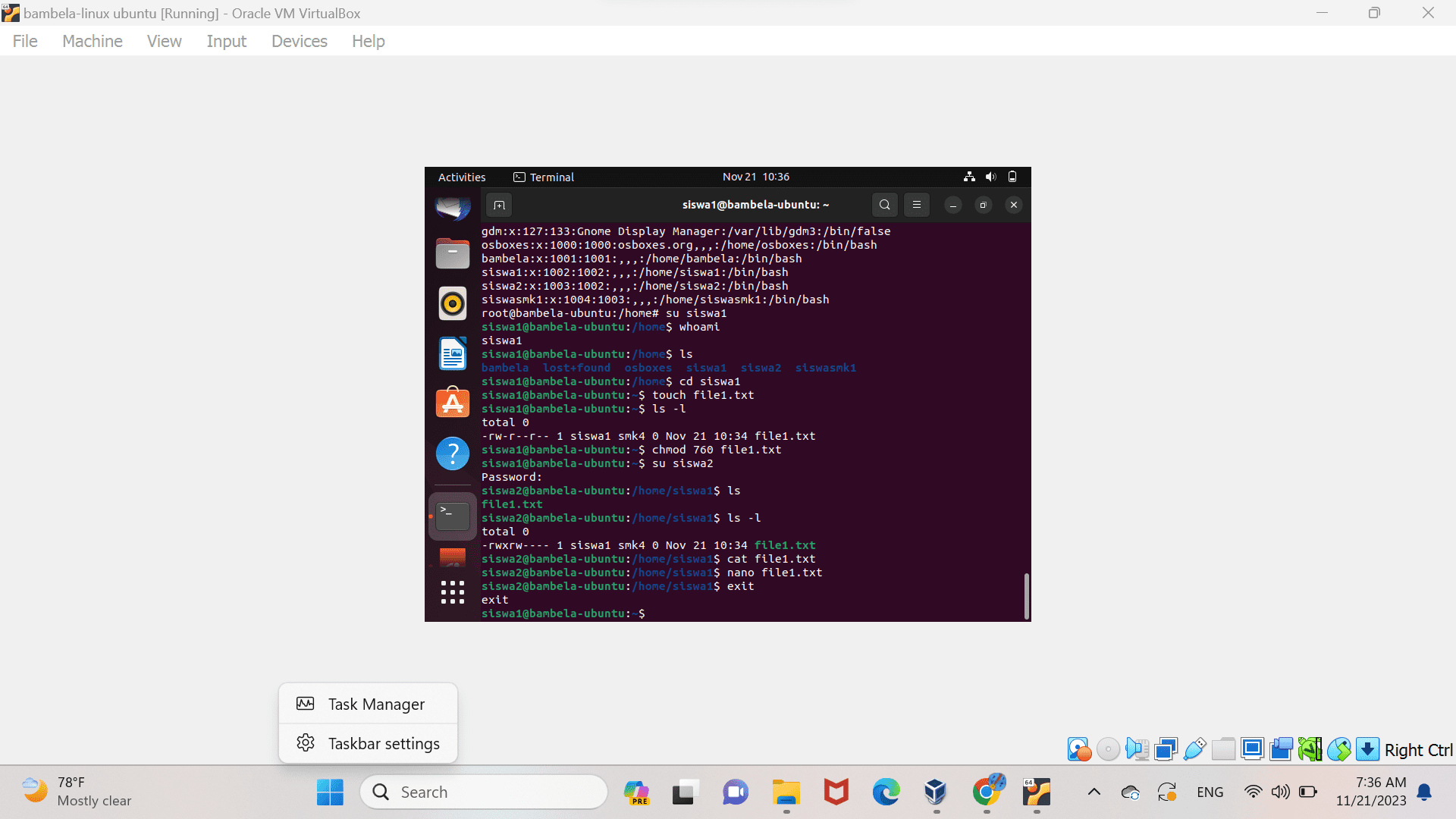Open Help from the Ubuntu dock
The width and height of the screenshot is (1456, 819).
(x=453, y=453)
